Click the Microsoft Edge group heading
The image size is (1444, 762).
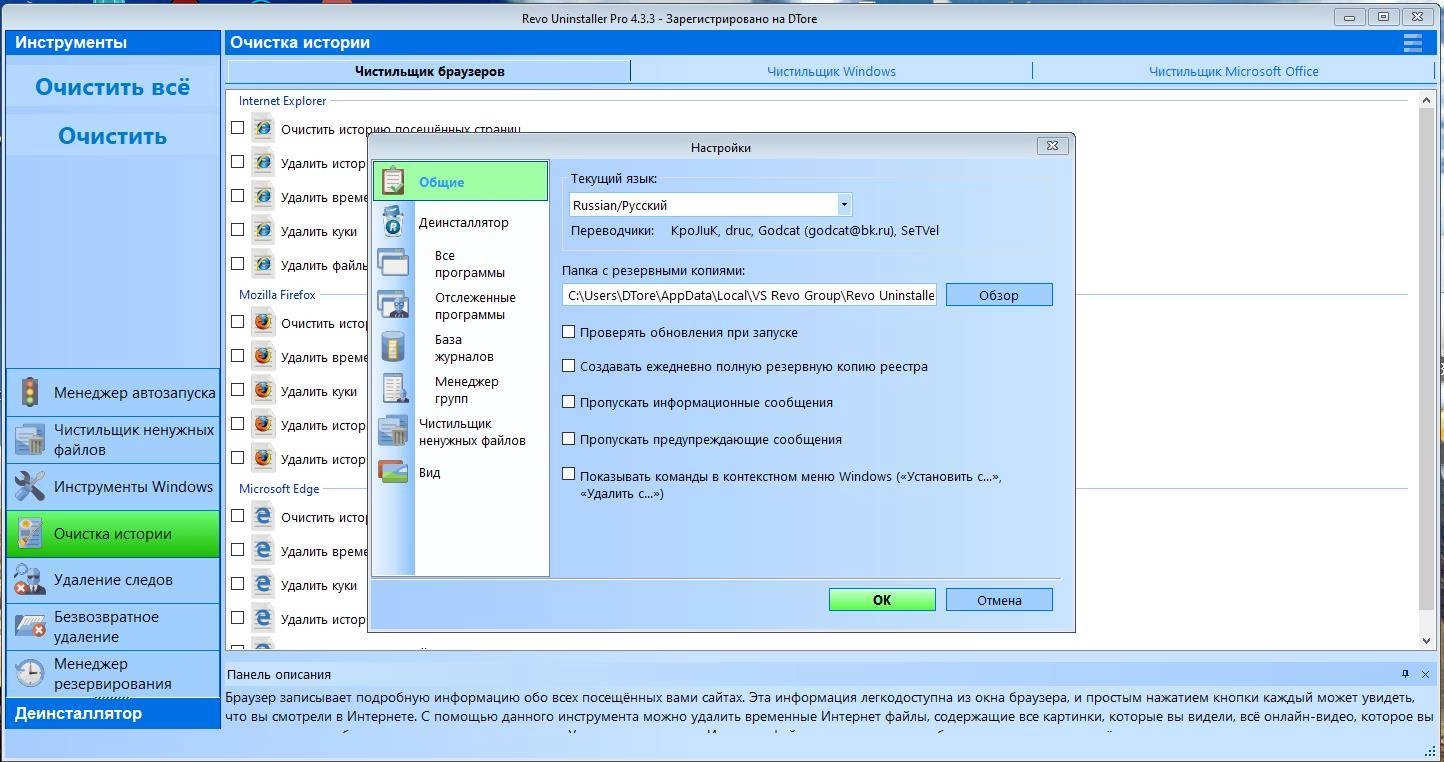279,489
